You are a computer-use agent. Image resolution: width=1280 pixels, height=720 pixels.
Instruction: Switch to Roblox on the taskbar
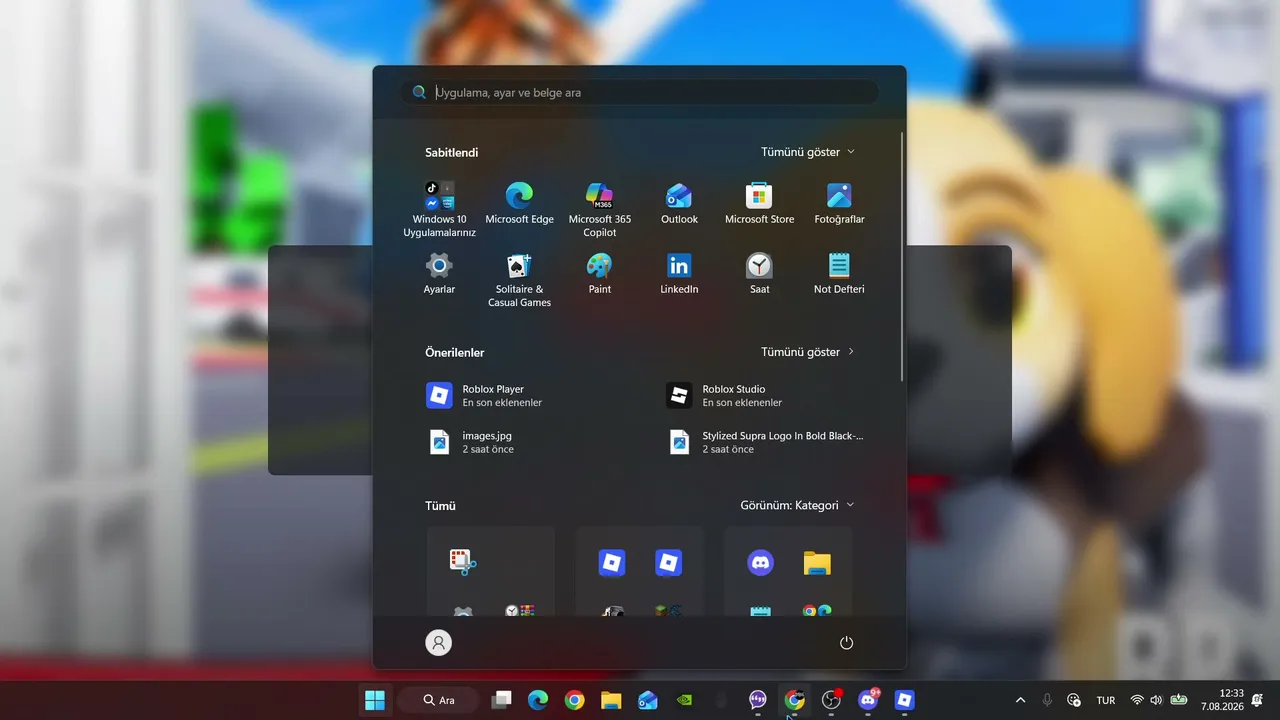904,700
